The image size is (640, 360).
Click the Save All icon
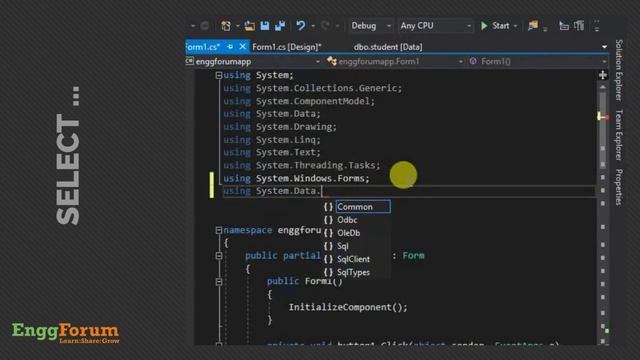click(x=280, y=26)
